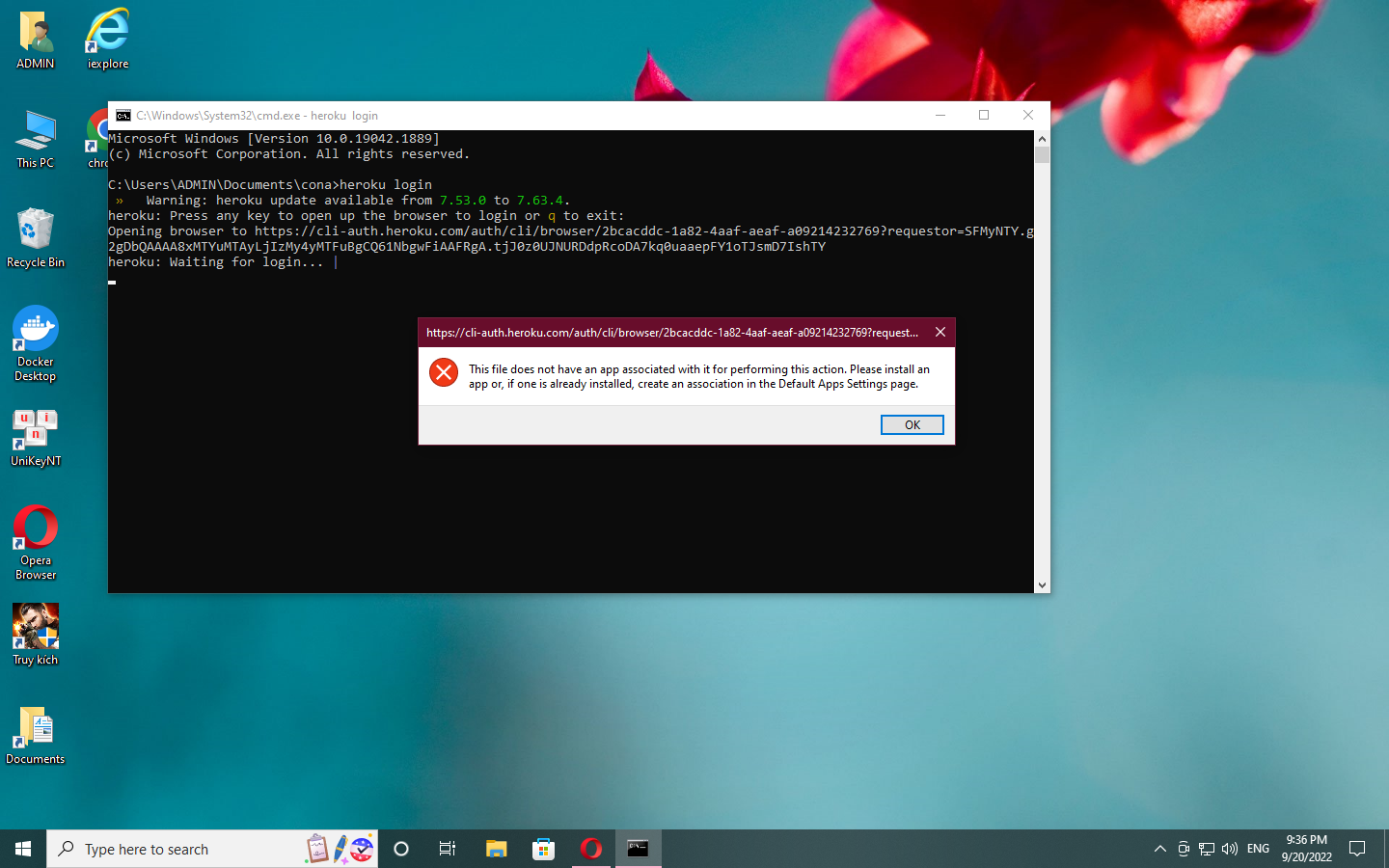This screenshot has width=1389, height=868.
Task: Launch File Explorer from the taskbar
Action: tap(496, 849)
